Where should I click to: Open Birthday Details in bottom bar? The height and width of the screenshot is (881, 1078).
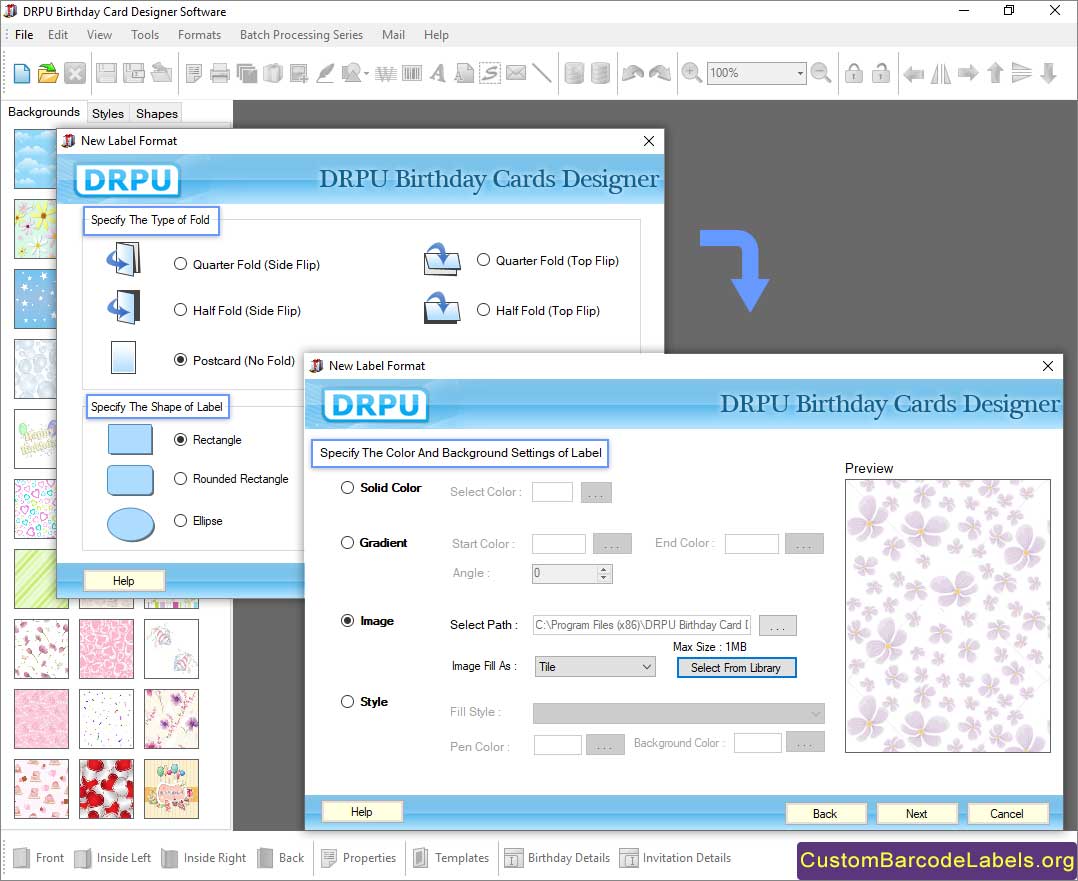pyautogui.click(x=558, y=858)
